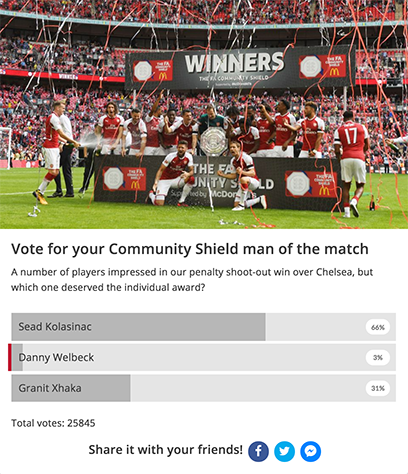Click the poll description paragraph

tap(192, 279)
